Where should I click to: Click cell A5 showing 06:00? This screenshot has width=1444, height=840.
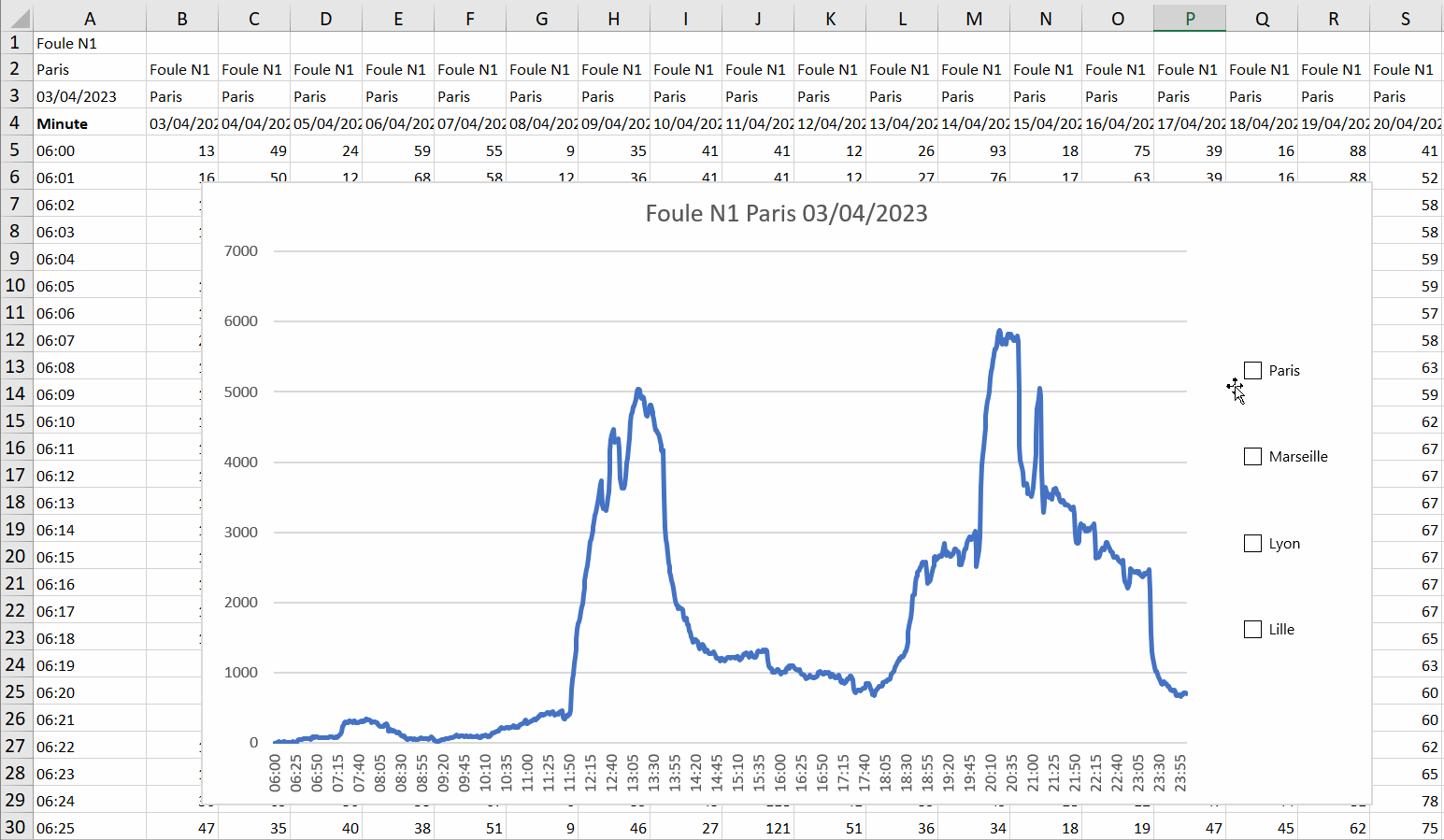tap(90, 150)
